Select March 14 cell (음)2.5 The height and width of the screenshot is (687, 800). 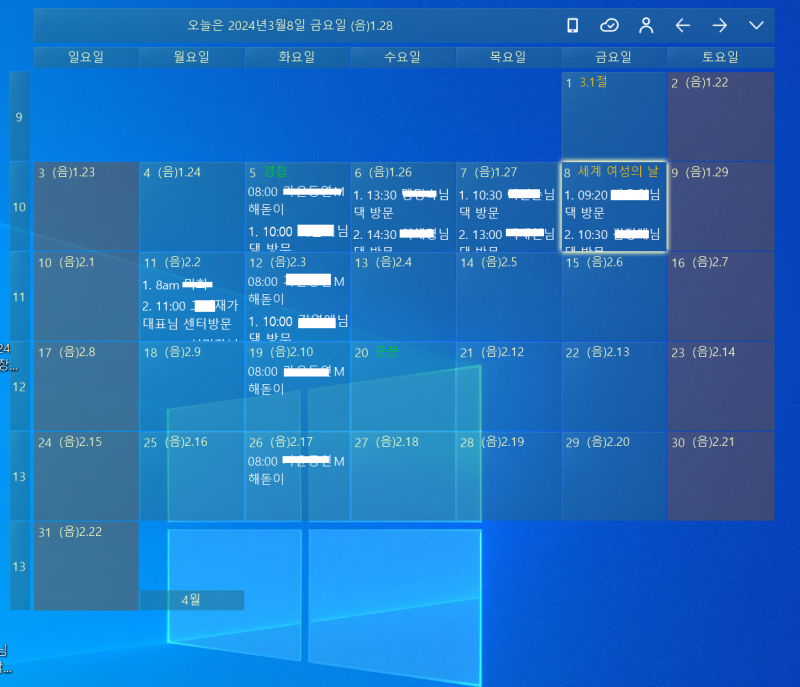[508, 296]
